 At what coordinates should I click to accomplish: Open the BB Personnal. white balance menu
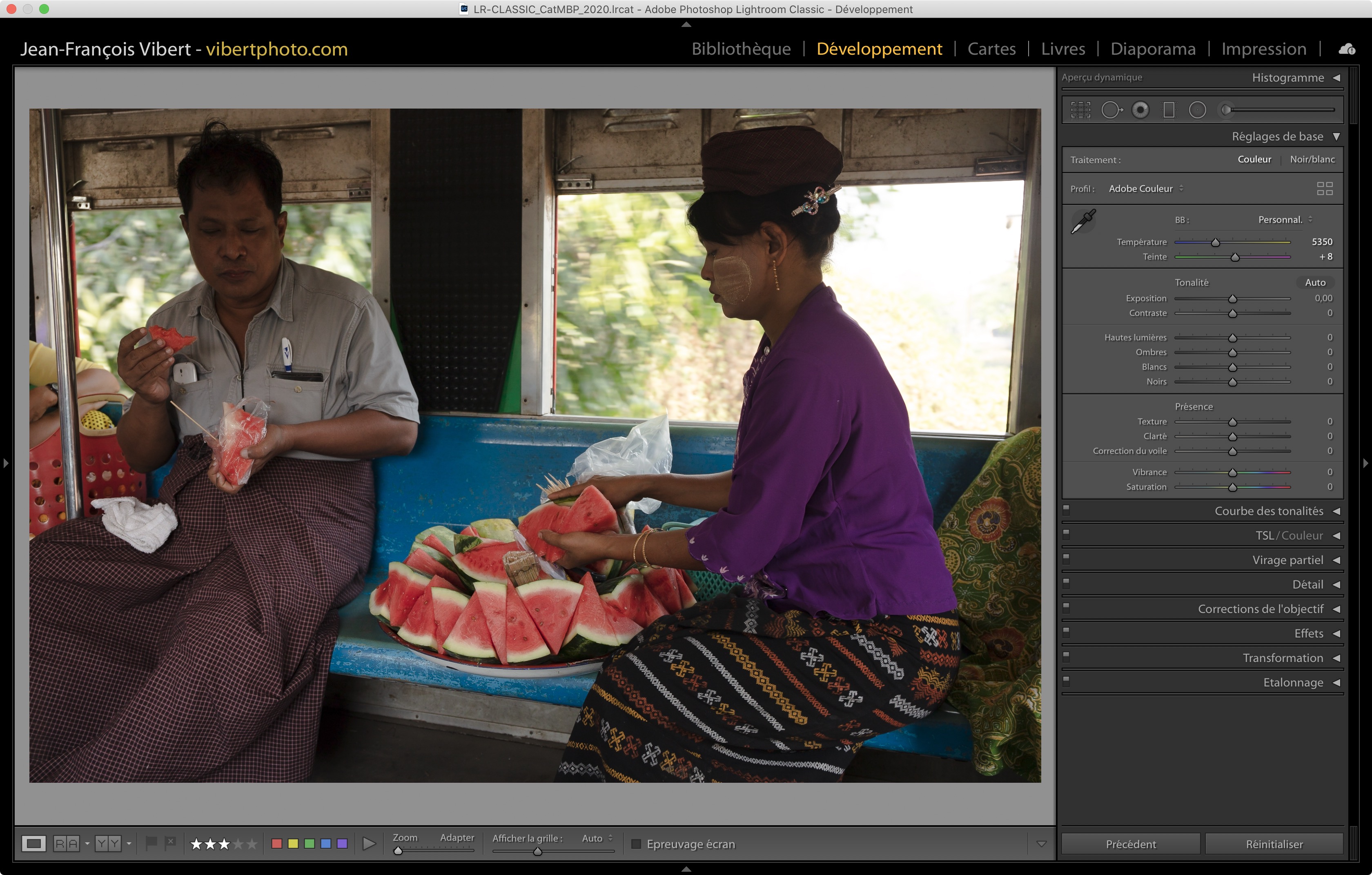(1284, 220)
